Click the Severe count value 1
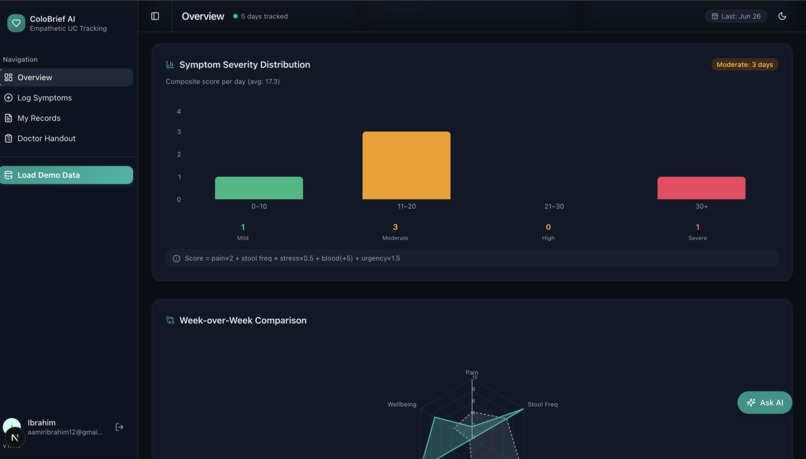Viewport: 806px width, 459px height. pos(698,227)
